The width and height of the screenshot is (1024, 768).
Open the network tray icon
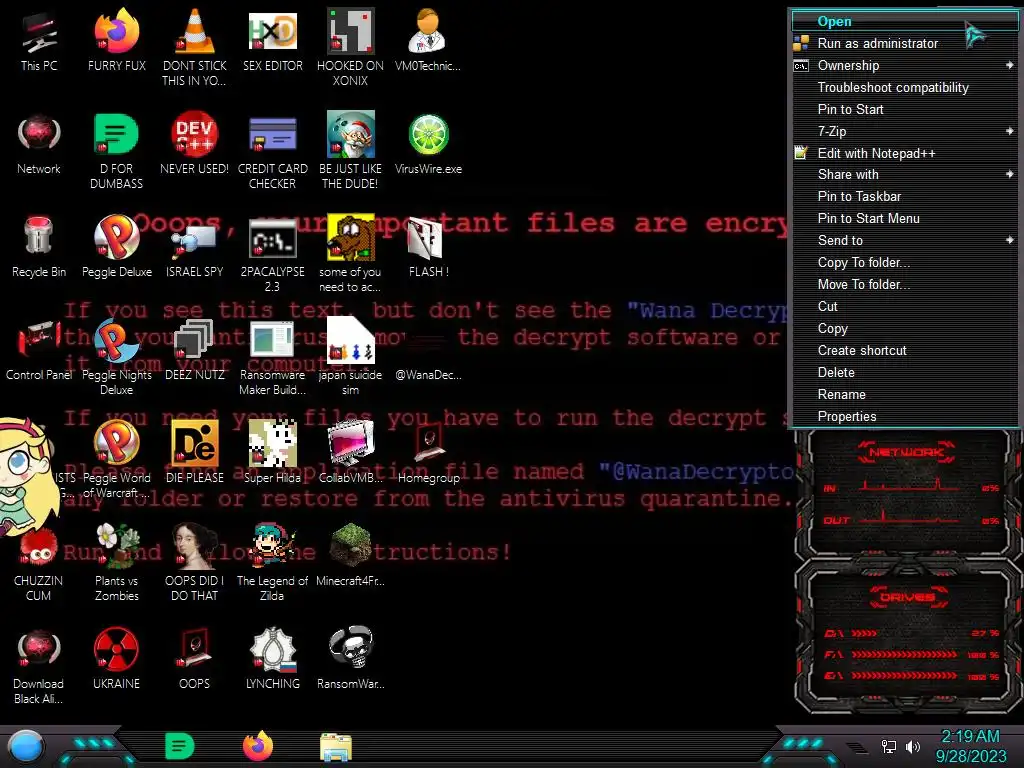pyautogui.click(x=889, y=746)
